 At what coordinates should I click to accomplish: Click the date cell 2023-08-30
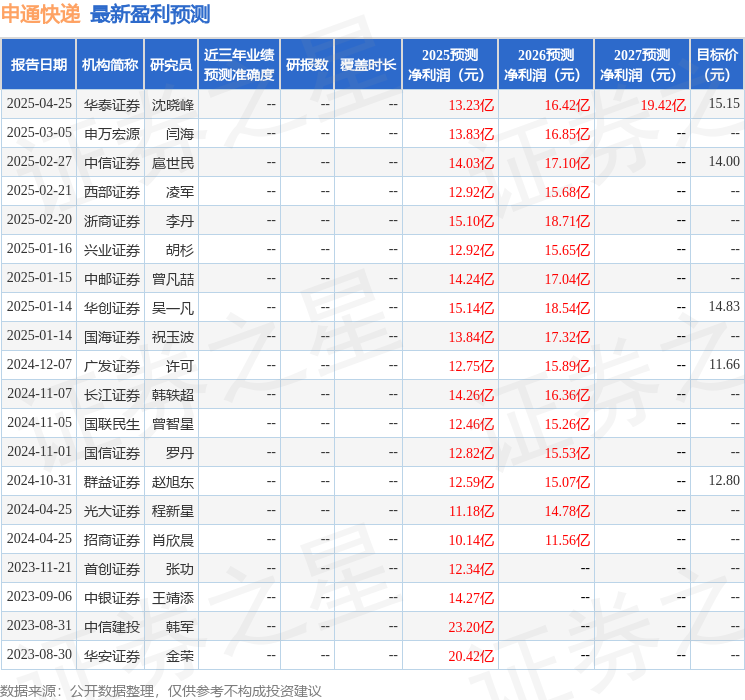pos(39,654)
